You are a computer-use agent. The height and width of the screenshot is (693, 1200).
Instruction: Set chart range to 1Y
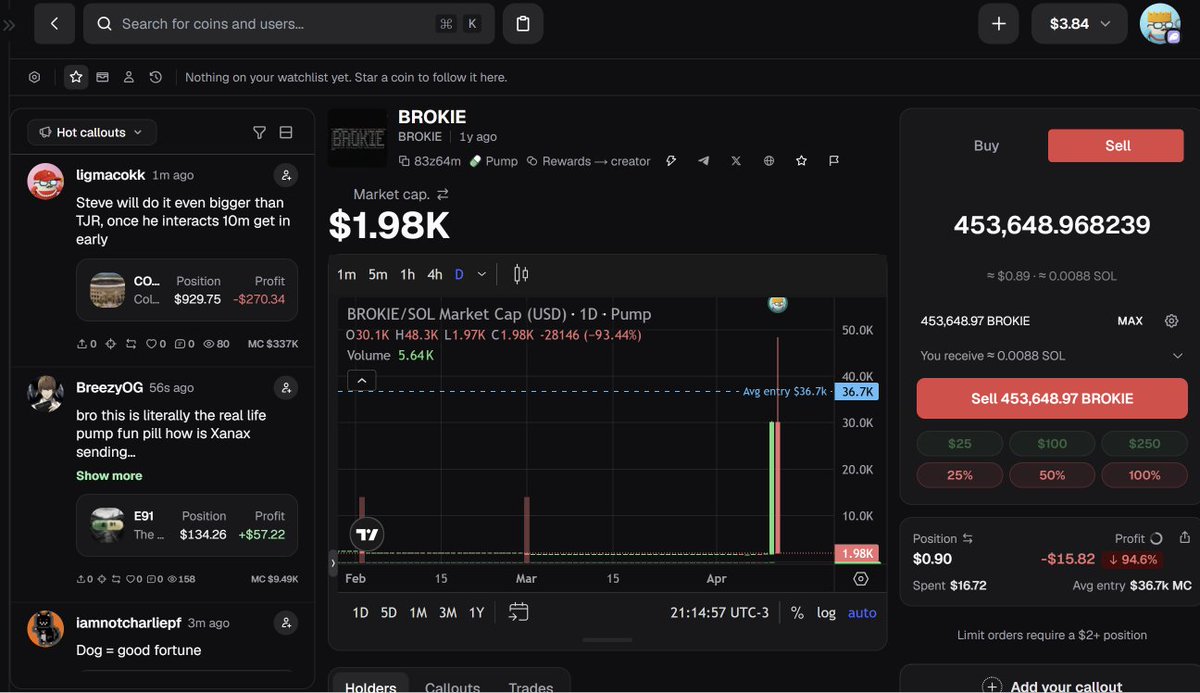477,613
